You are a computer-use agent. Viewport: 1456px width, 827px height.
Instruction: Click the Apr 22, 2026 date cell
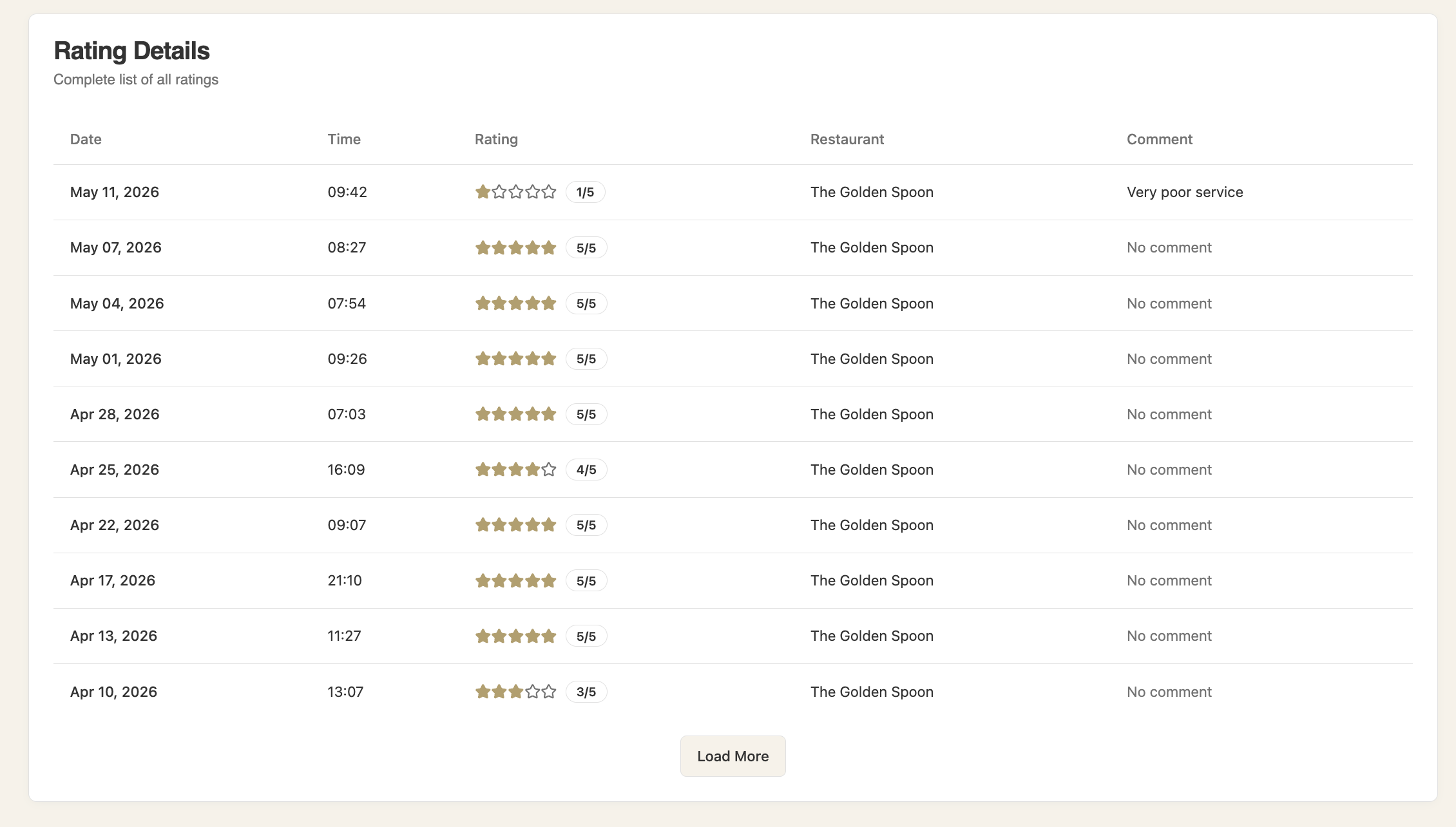(115, 525)
